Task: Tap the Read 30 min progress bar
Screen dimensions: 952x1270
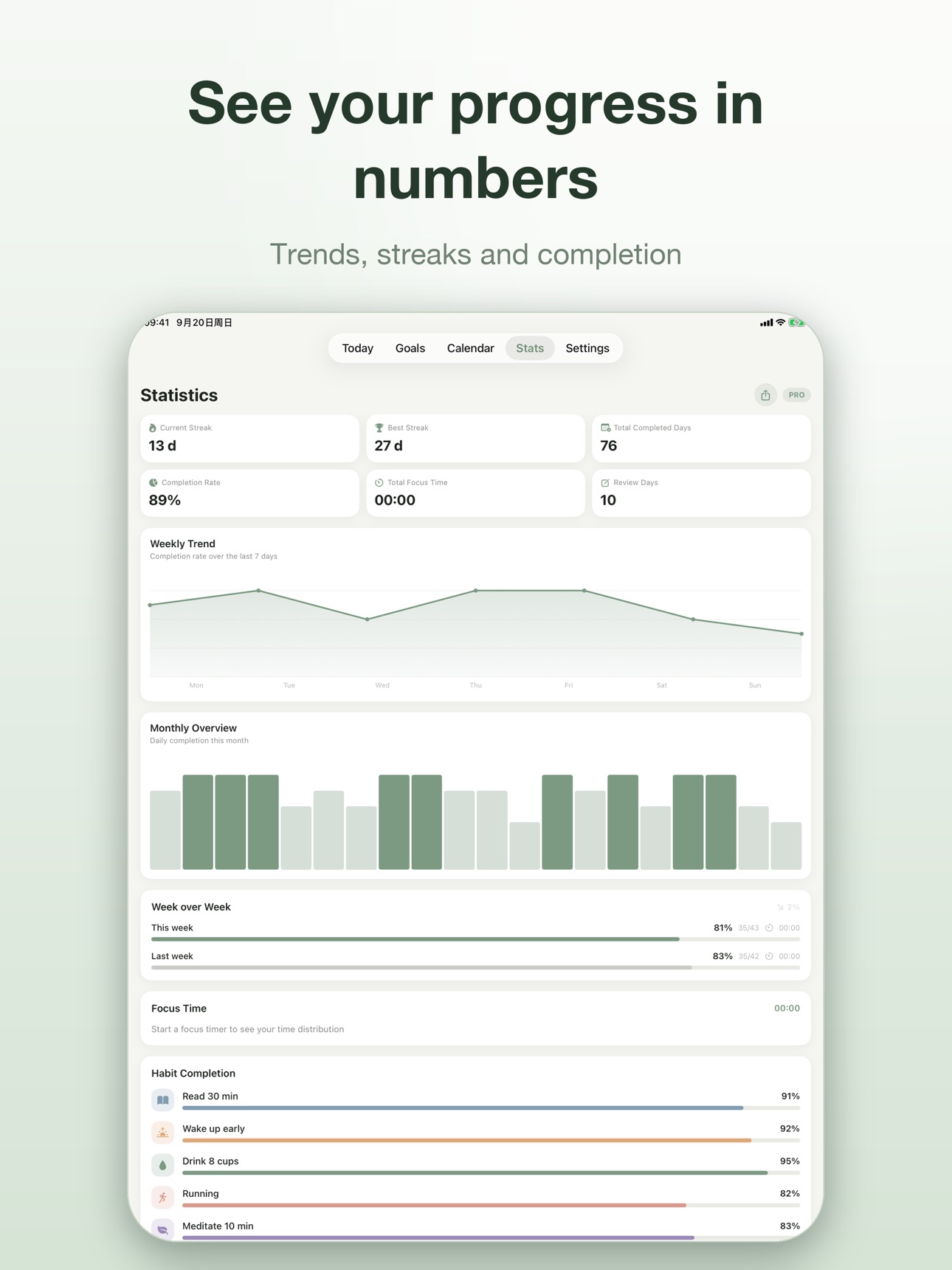Action: tap(491, 1108)
